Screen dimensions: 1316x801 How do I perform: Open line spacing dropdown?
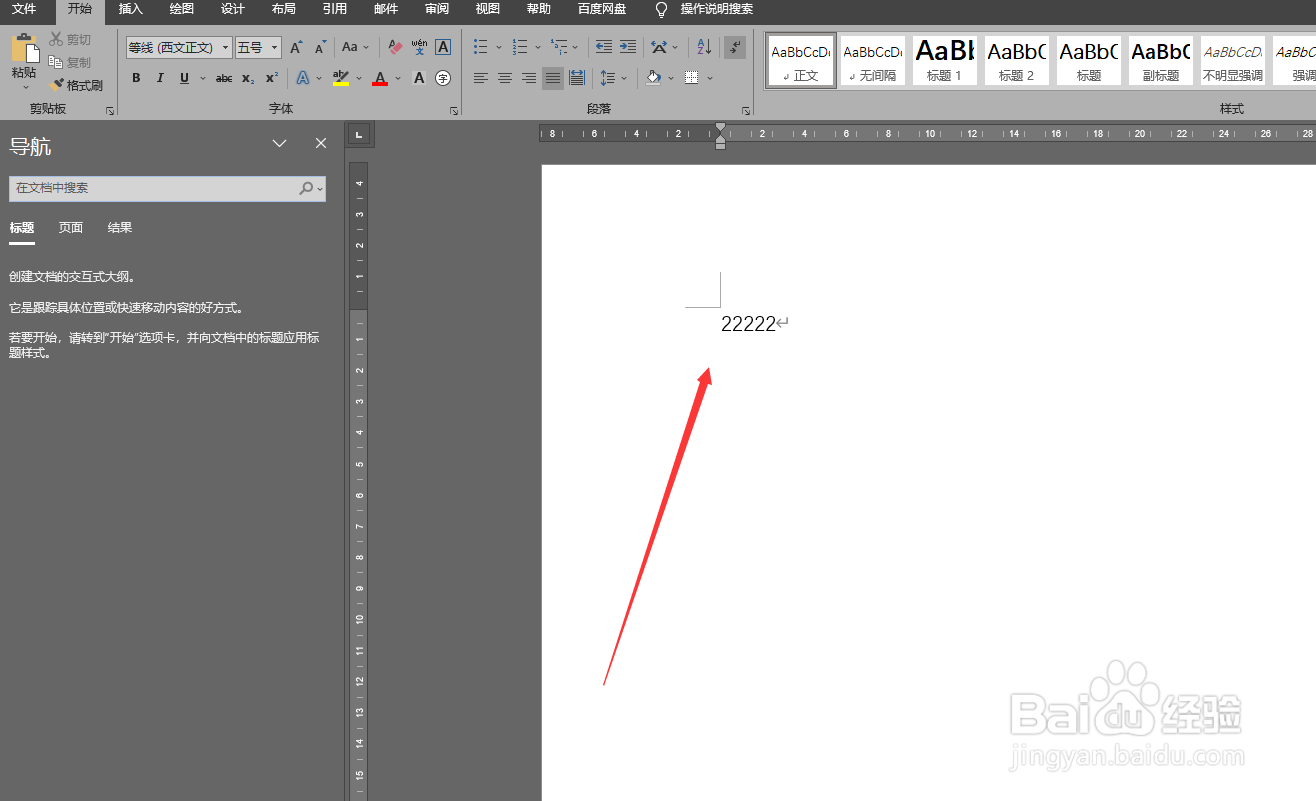[x=613, y=78]
